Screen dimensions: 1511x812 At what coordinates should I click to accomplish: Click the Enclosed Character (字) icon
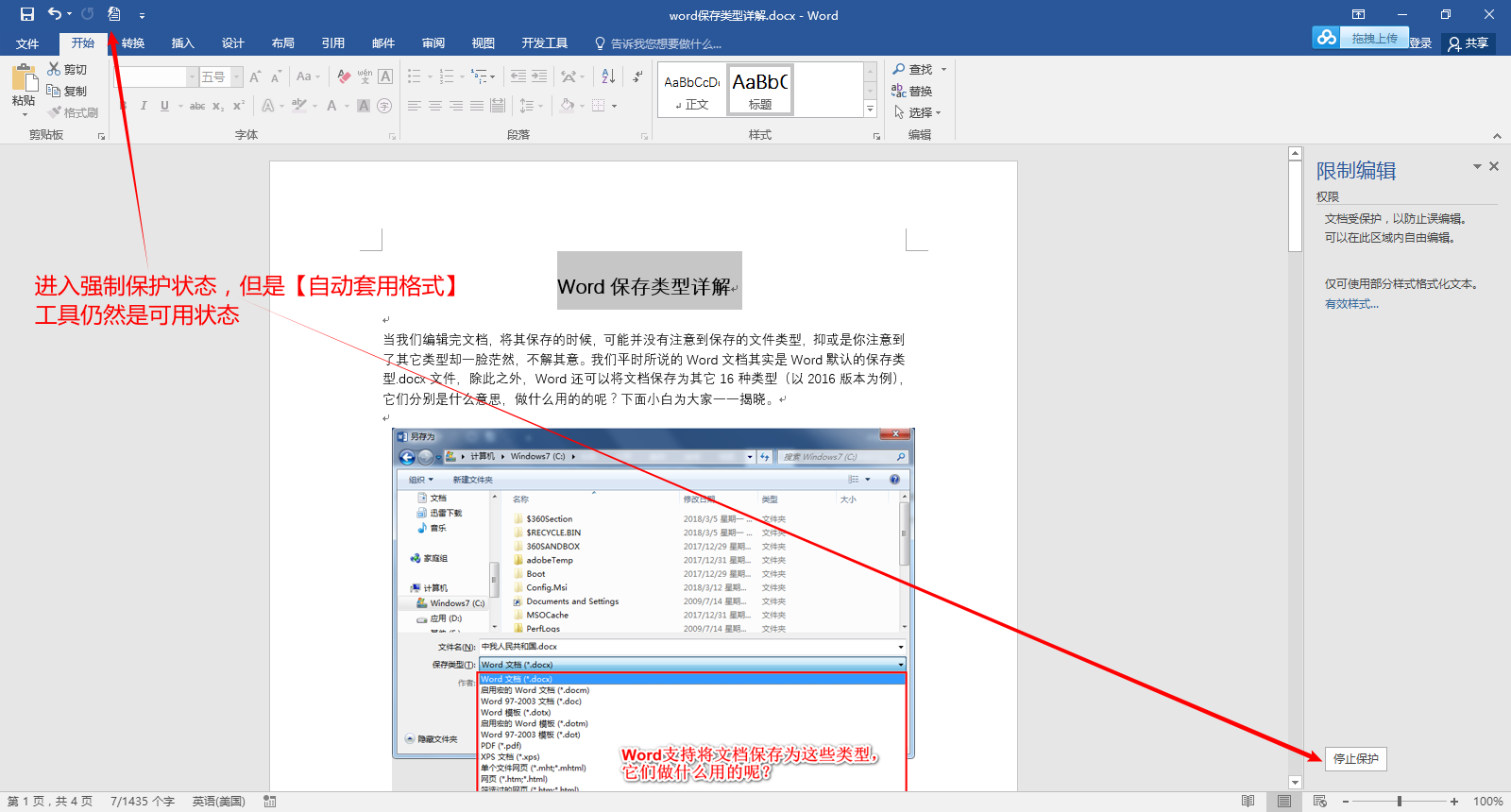pyautogui.click(x=384, y=106)
